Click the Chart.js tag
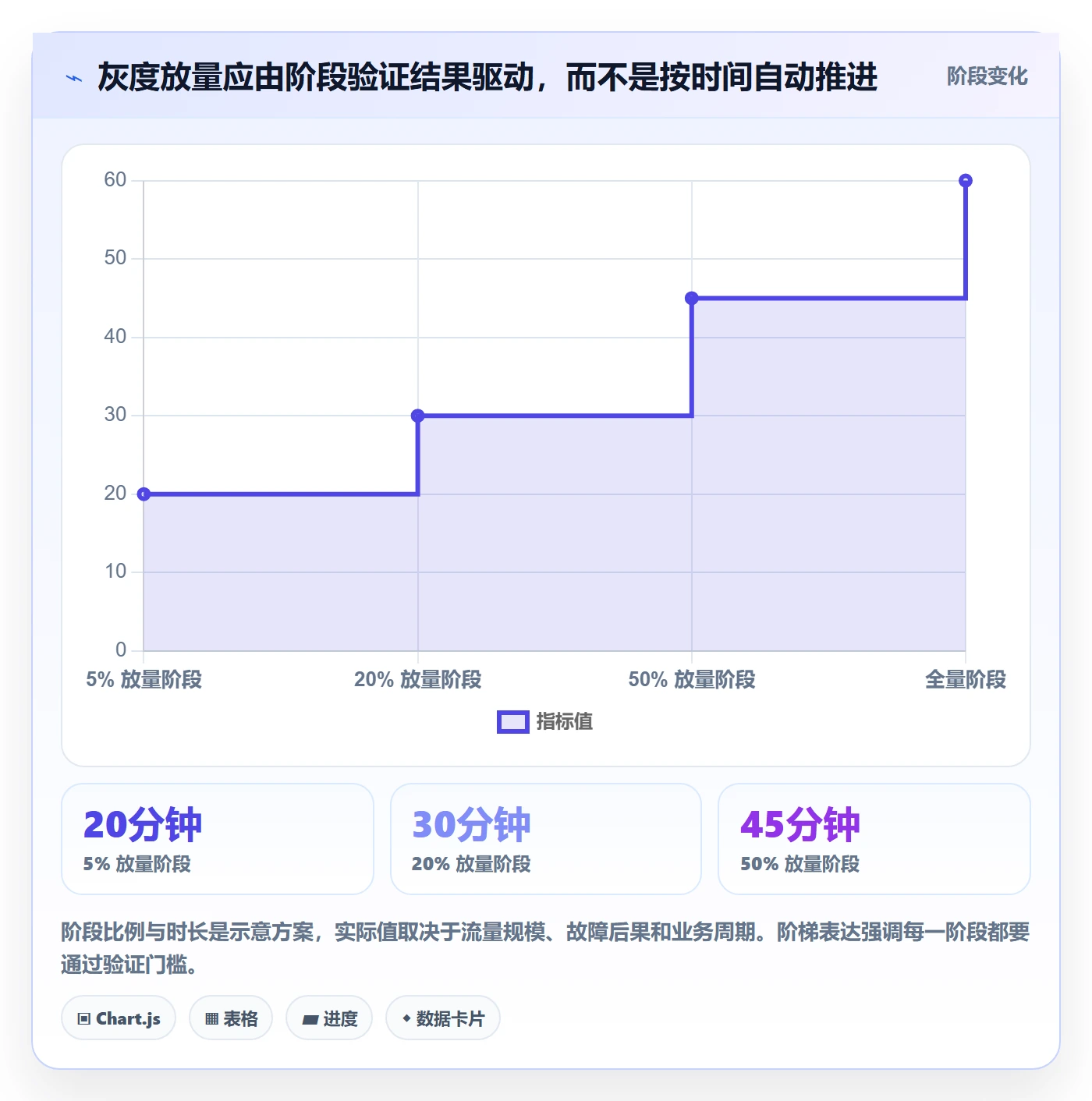 (119, 1018)
